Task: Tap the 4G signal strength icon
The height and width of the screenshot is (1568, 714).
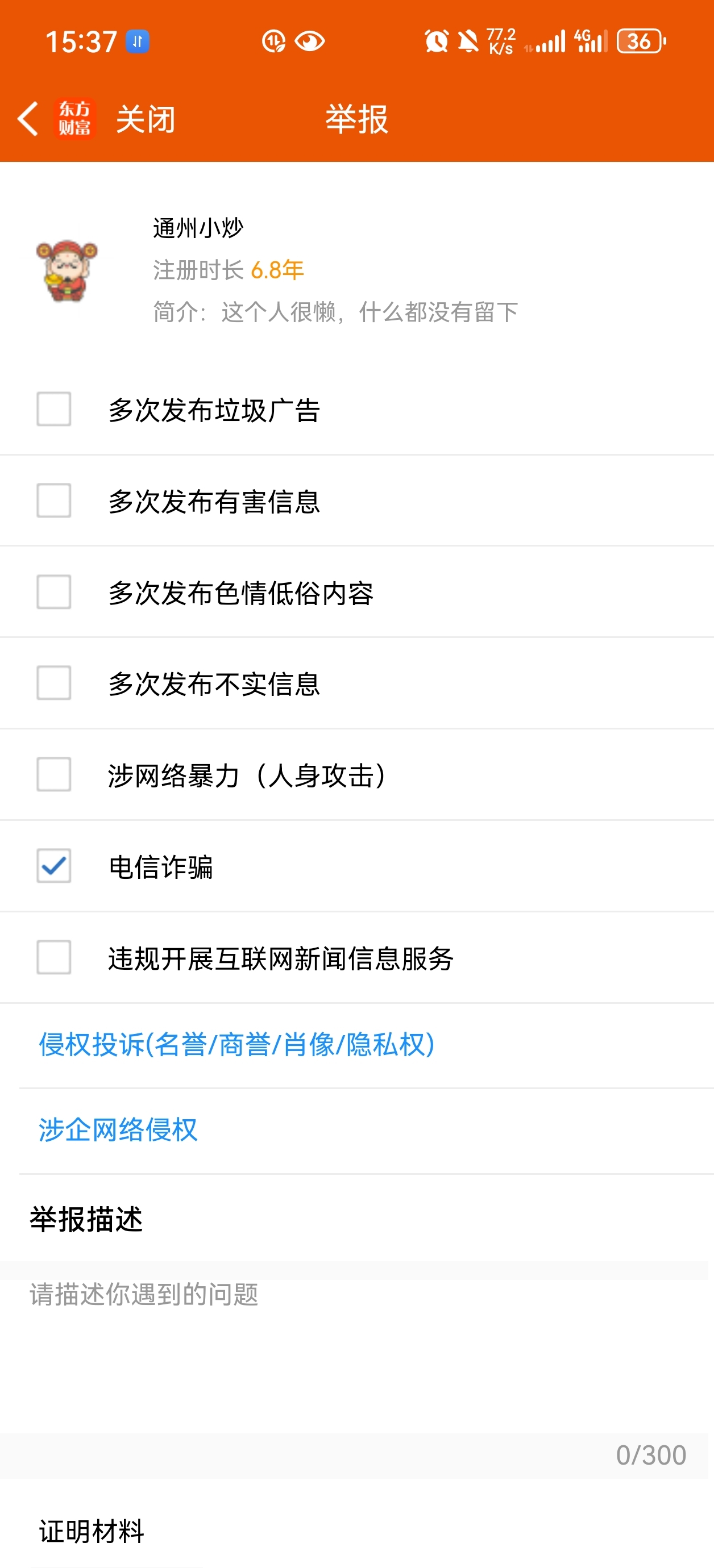Action: [x=591, y=41]
